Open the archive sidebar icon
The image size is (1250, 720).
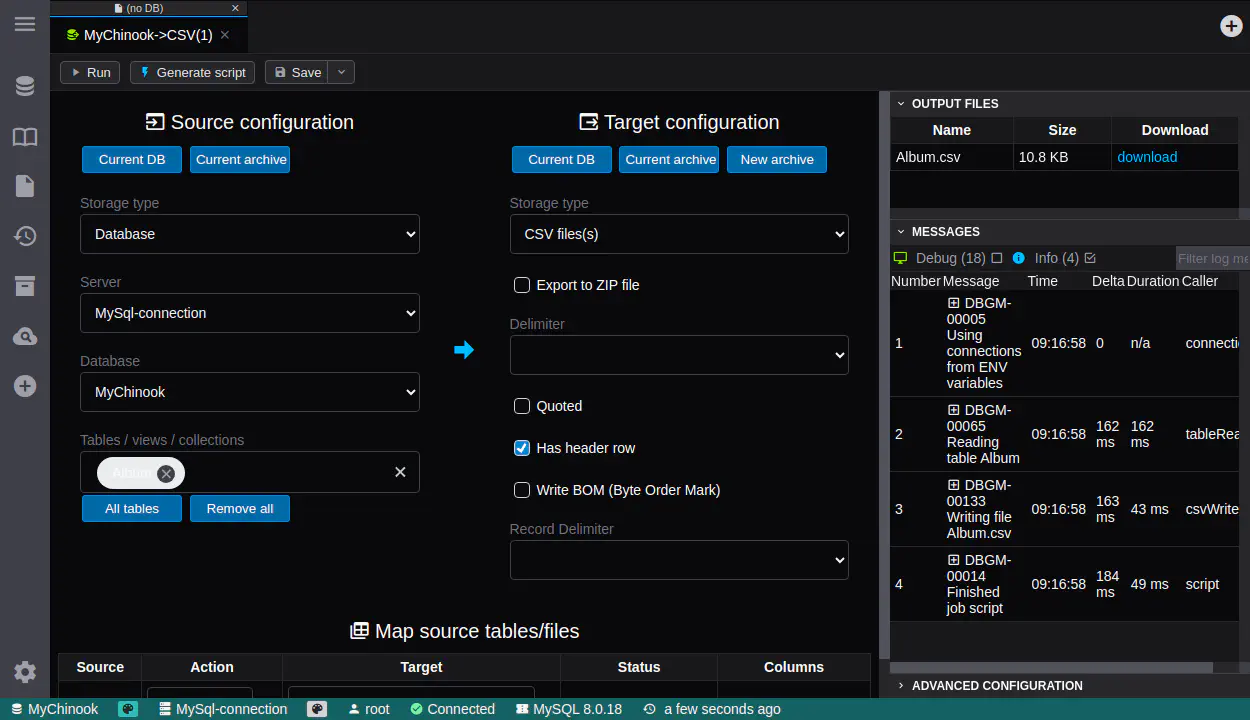coord(25,286)
